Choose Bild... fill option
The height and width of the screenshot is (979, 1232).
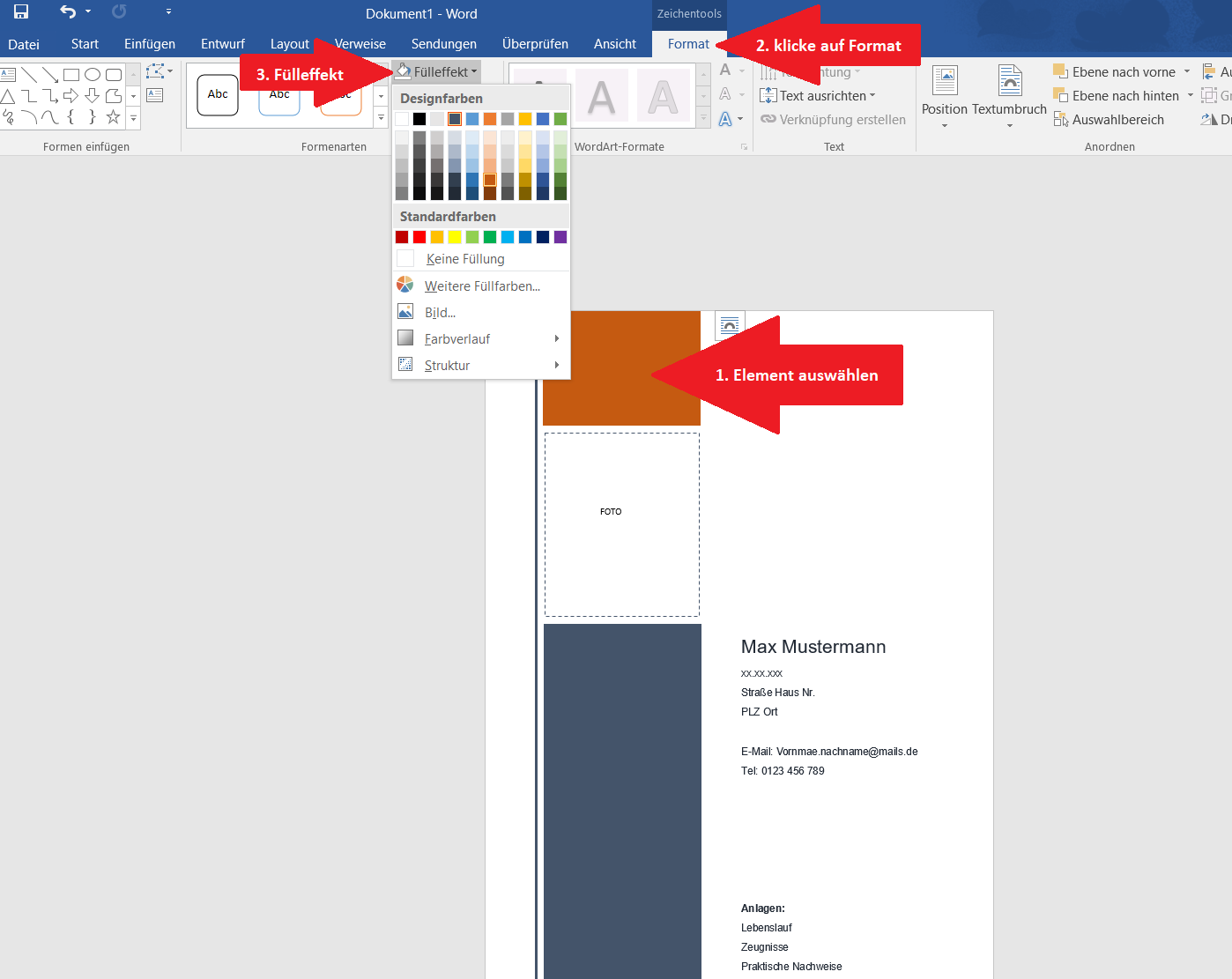(481, 313)
